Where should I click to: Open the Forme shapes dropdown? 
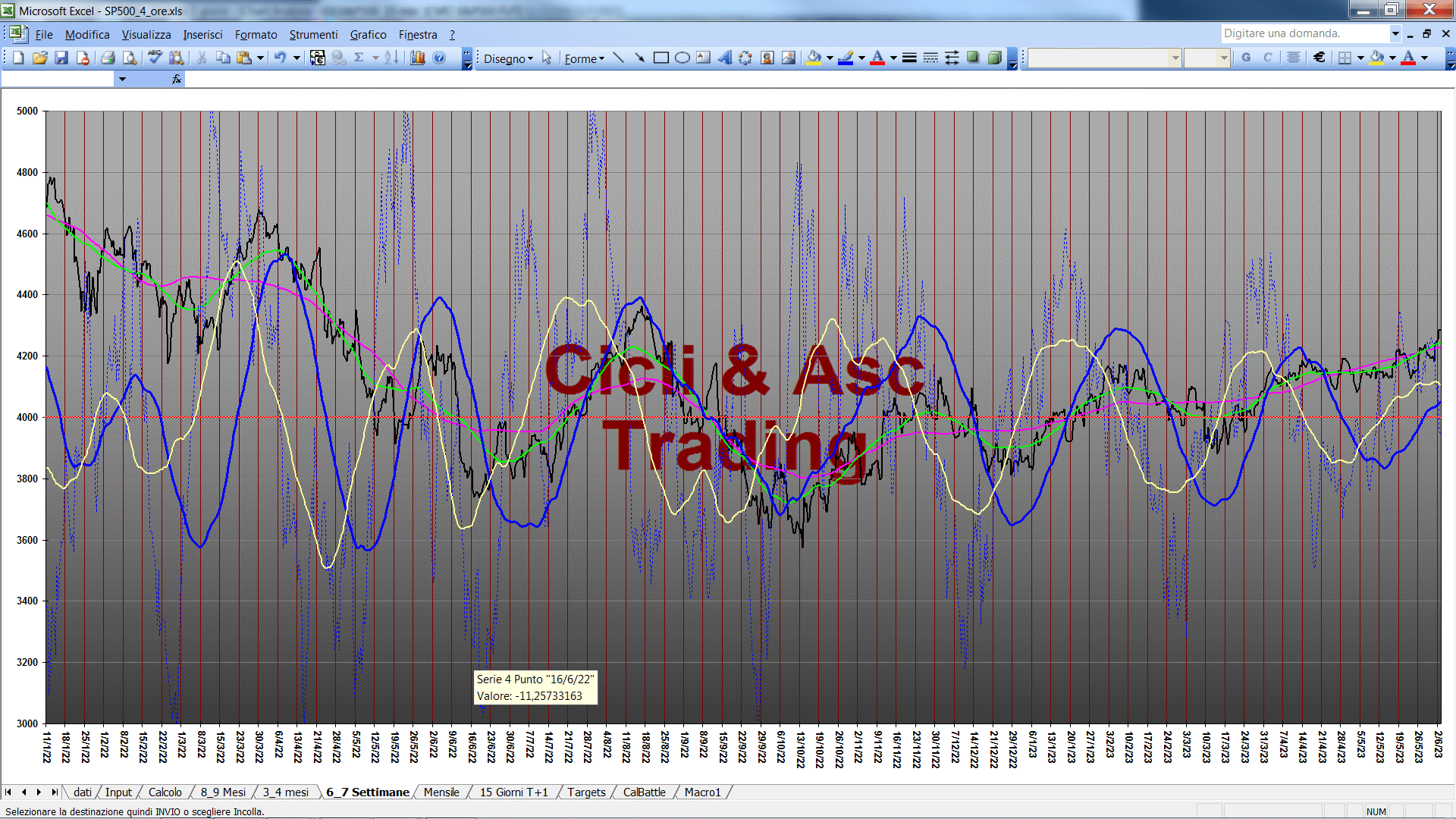click(x=584, y=58)
